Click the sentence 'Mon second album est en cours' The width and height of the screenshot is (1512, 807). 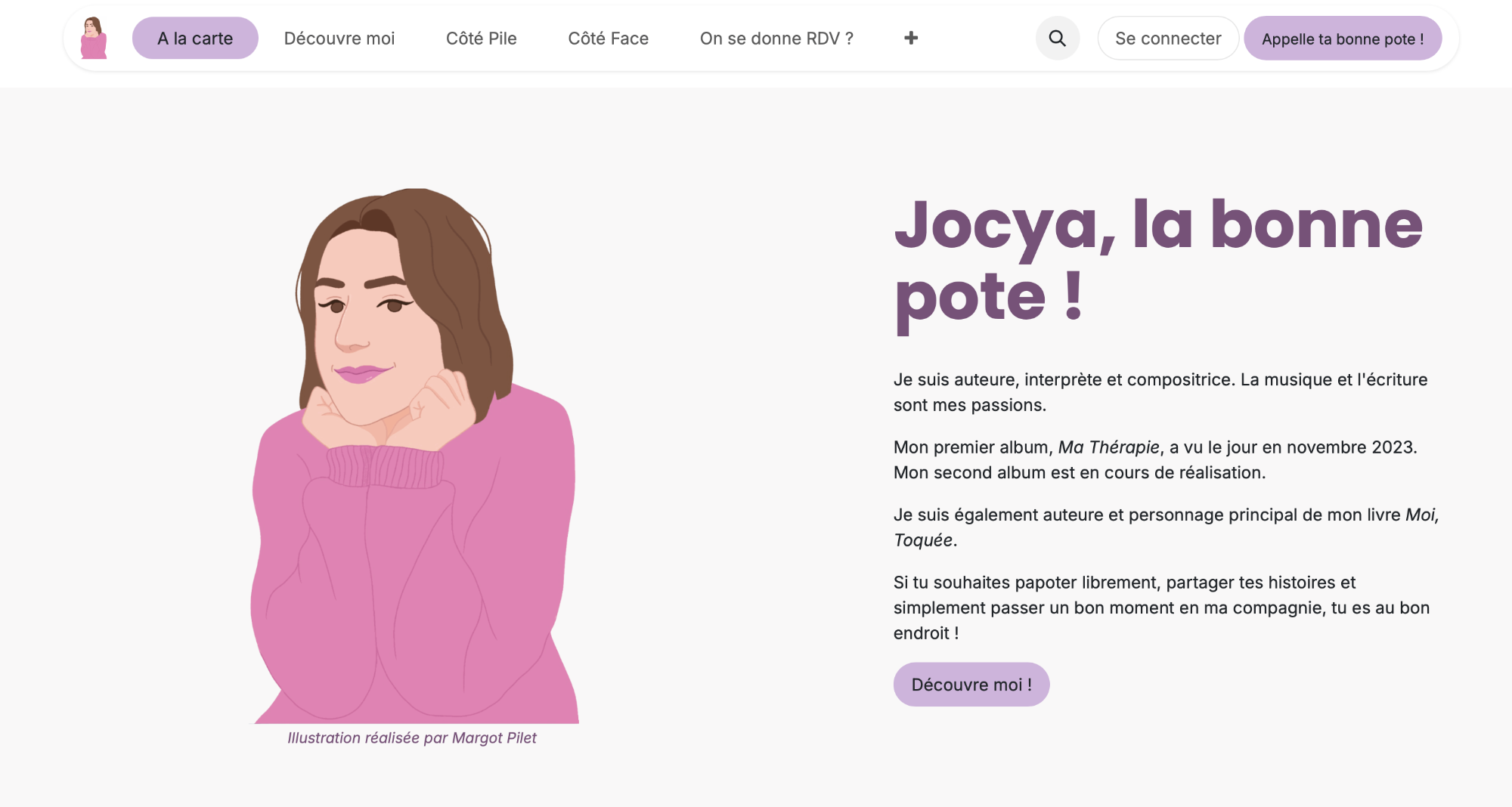1079,473
